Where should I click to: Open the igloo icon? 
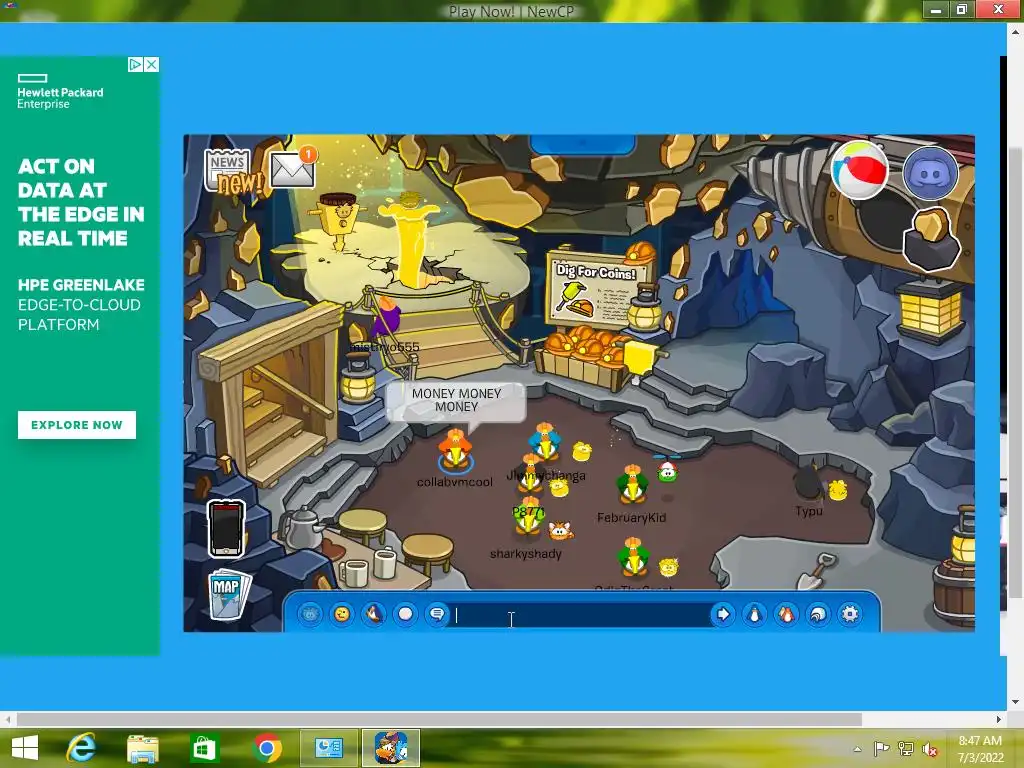(818, 614)
